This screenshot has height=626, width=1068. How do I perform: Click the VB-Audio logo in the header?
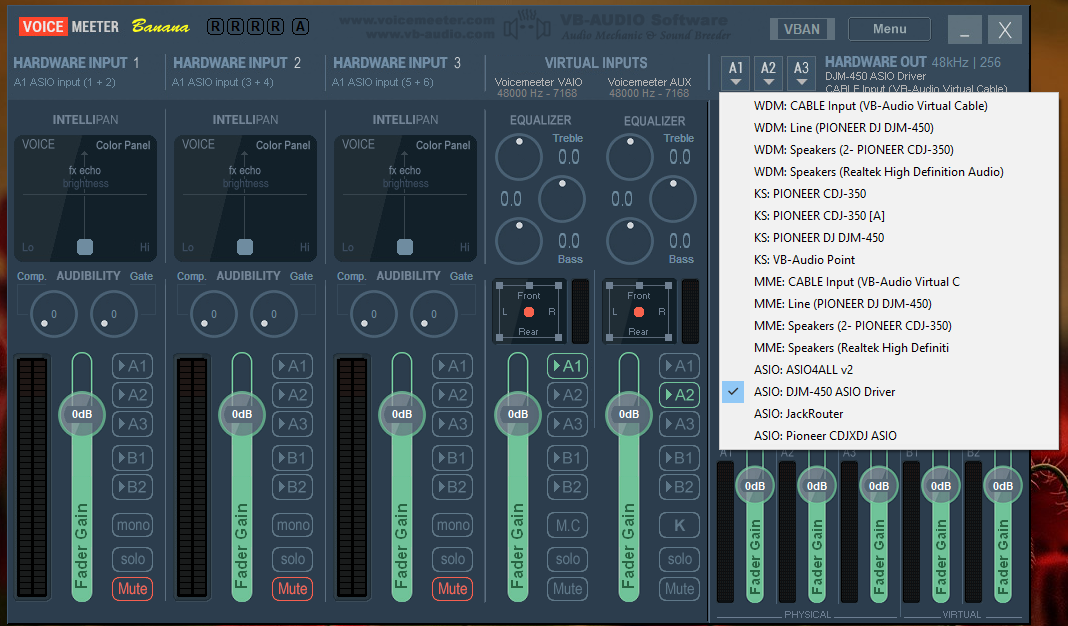coord(527,27)
